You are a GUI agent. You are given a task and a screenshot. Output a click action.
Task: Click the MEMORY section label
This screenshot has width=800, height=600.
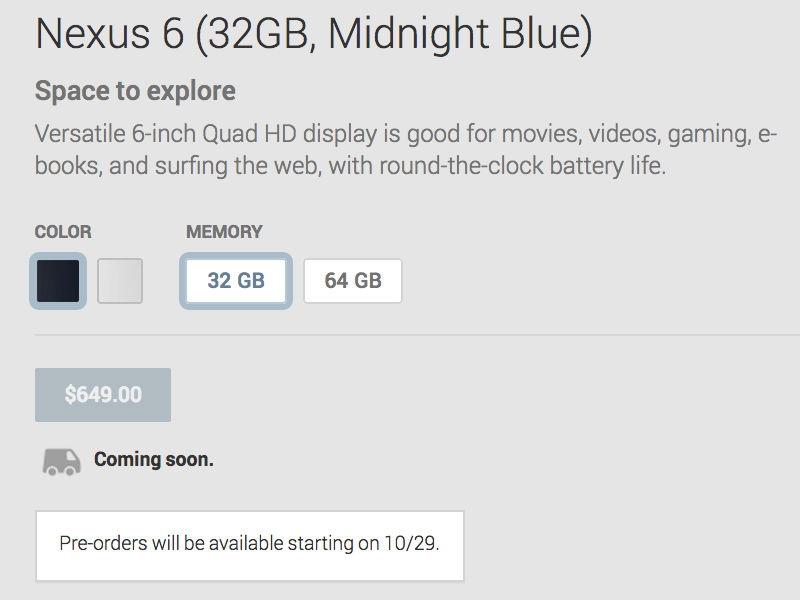pyautogui.click(x=224, y=232)
